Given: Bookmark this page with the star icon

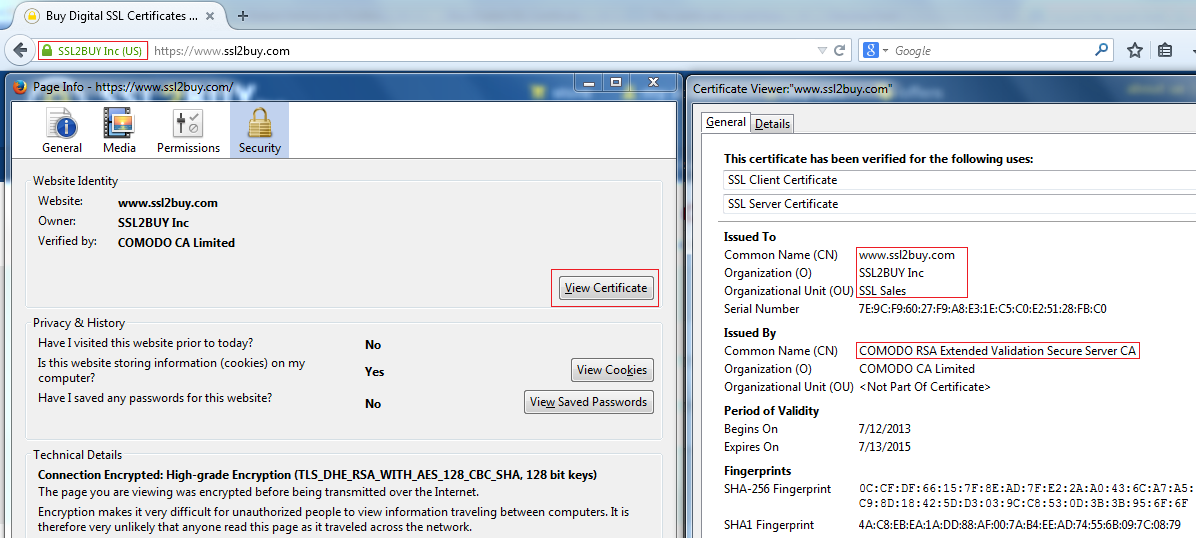Looking at the screenshot, I should 1135,50.
